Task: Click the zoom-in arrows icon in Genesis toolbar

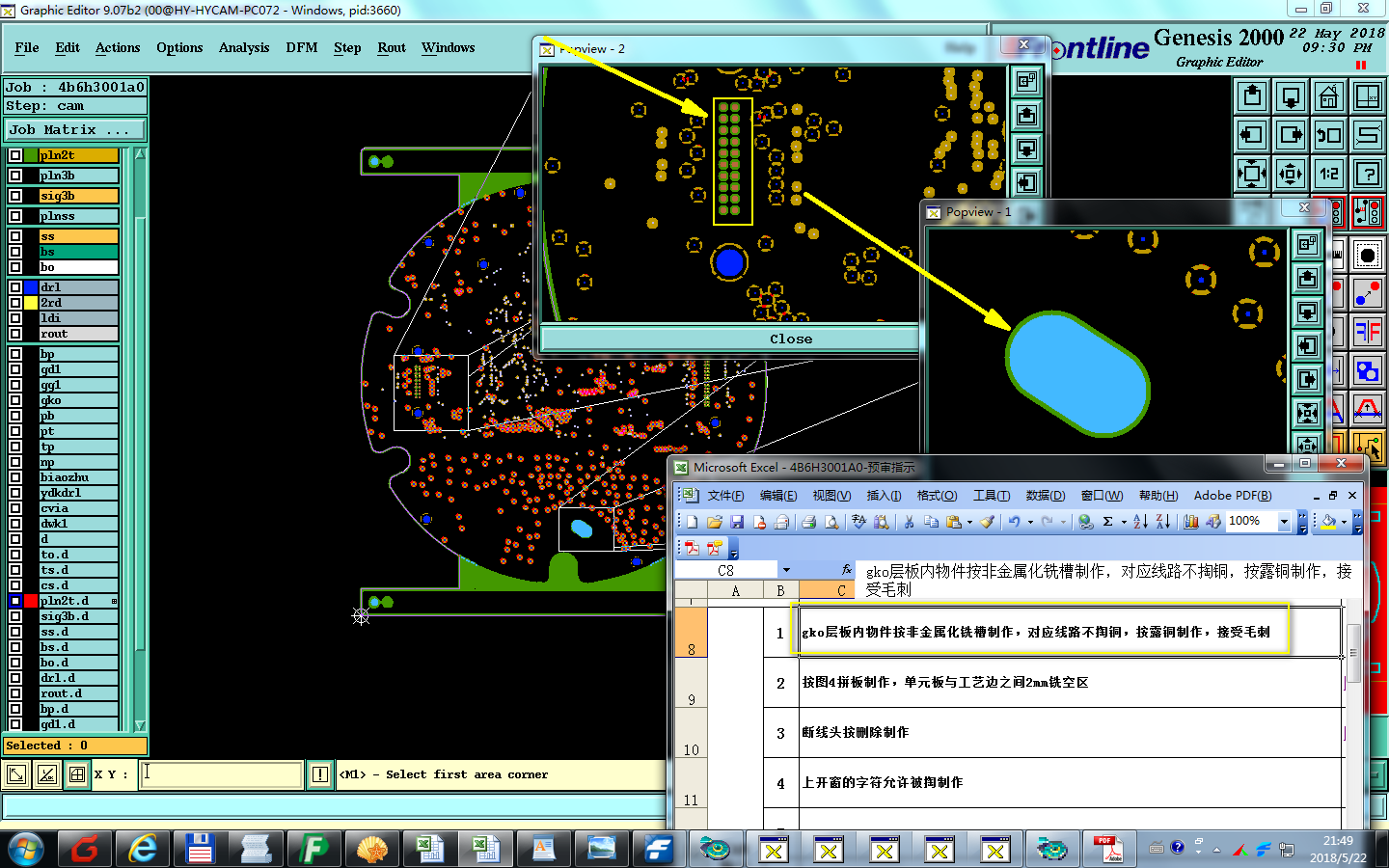Action: (1291, 174)
